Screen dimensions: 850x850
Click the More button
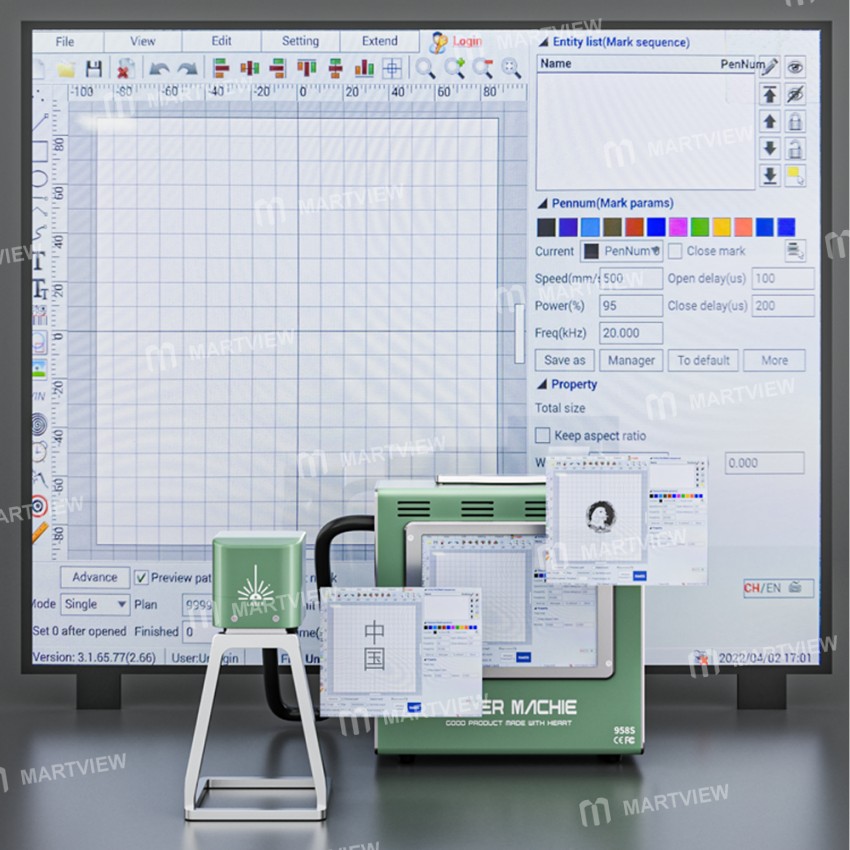click(x=774, y=360)
